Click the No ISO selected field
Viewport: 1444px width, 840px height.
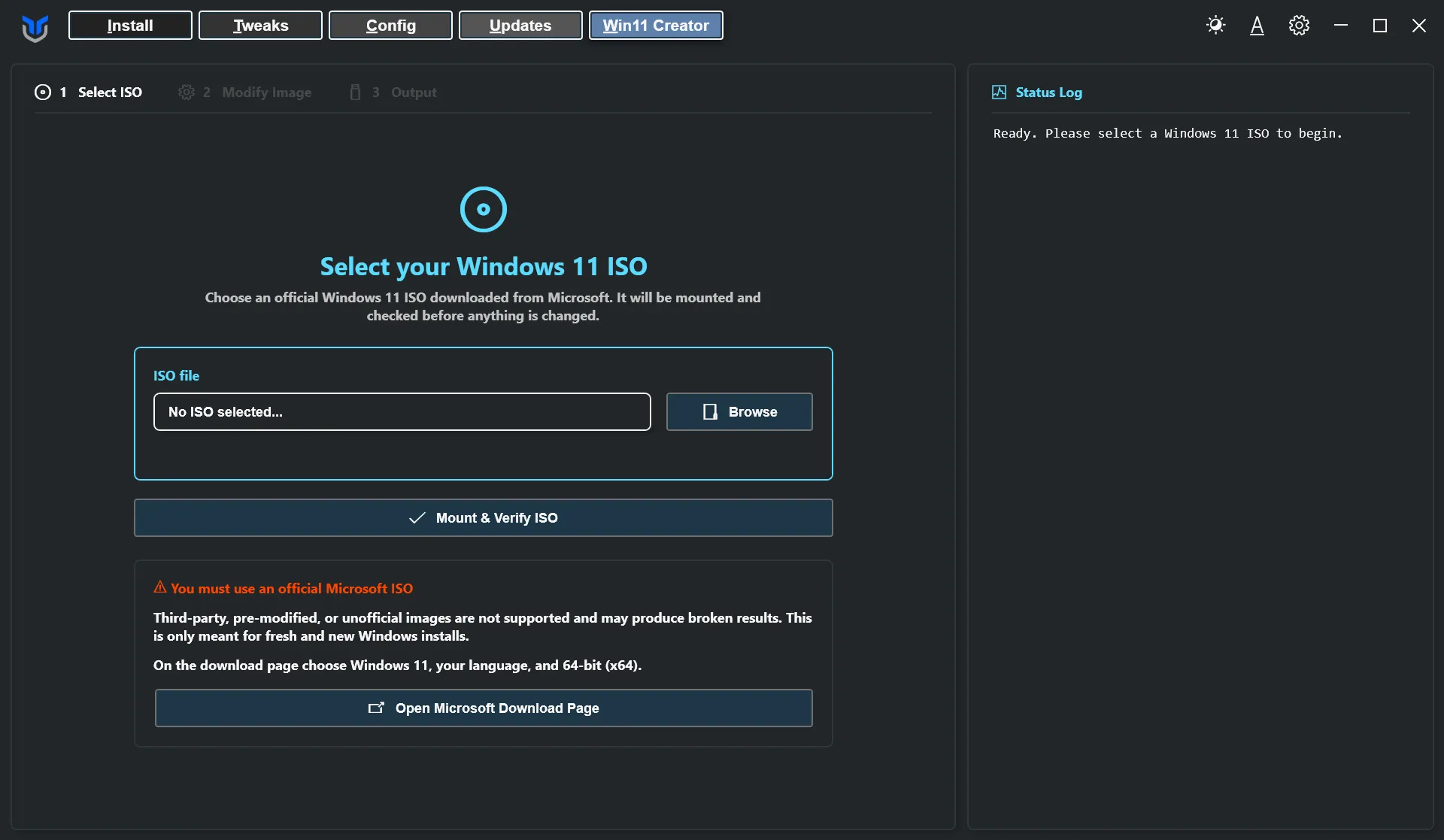(x=402, y=411)
